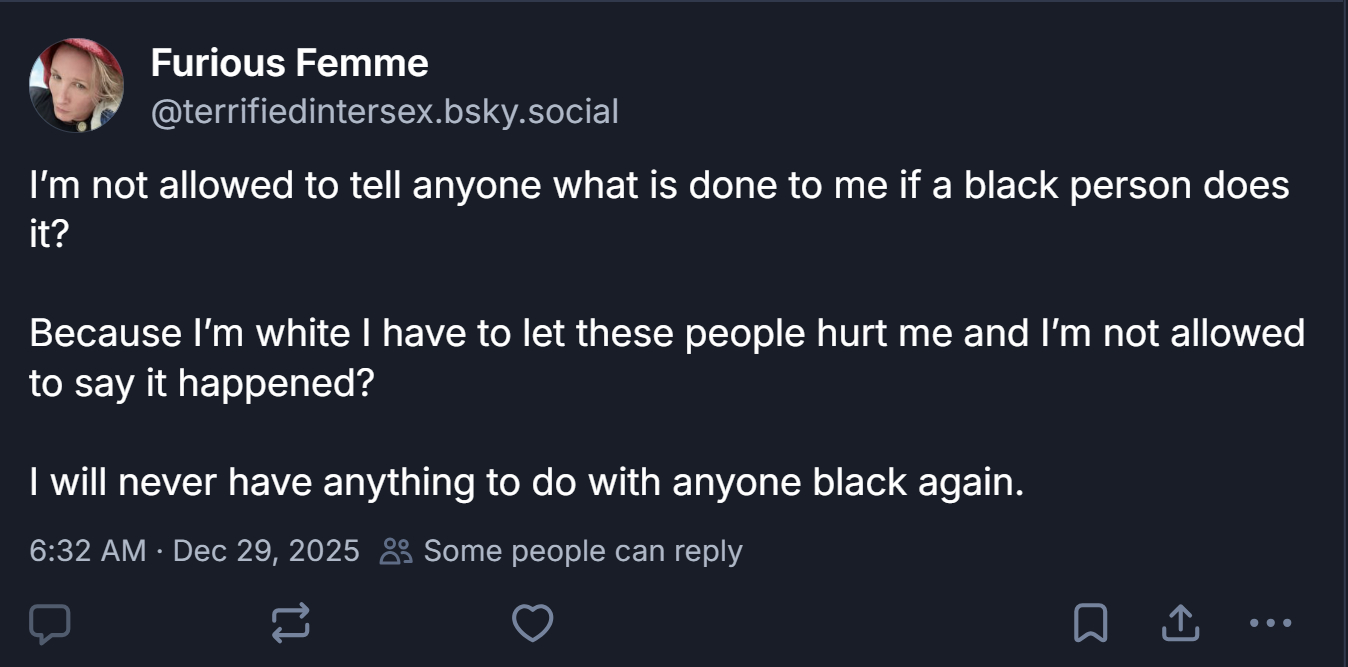This screenshot has height=667, width=1348.
Task: Open Furious Femme's profile picture
Action: coord(77,86)
